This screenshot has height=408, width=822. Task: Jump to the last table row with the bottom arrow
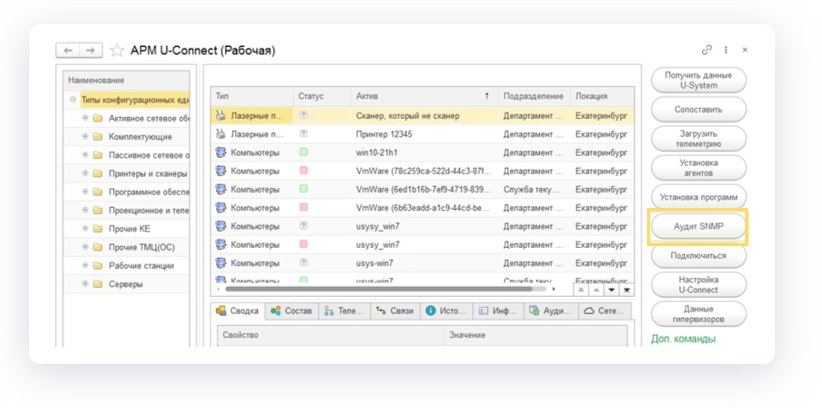(626, 289)
